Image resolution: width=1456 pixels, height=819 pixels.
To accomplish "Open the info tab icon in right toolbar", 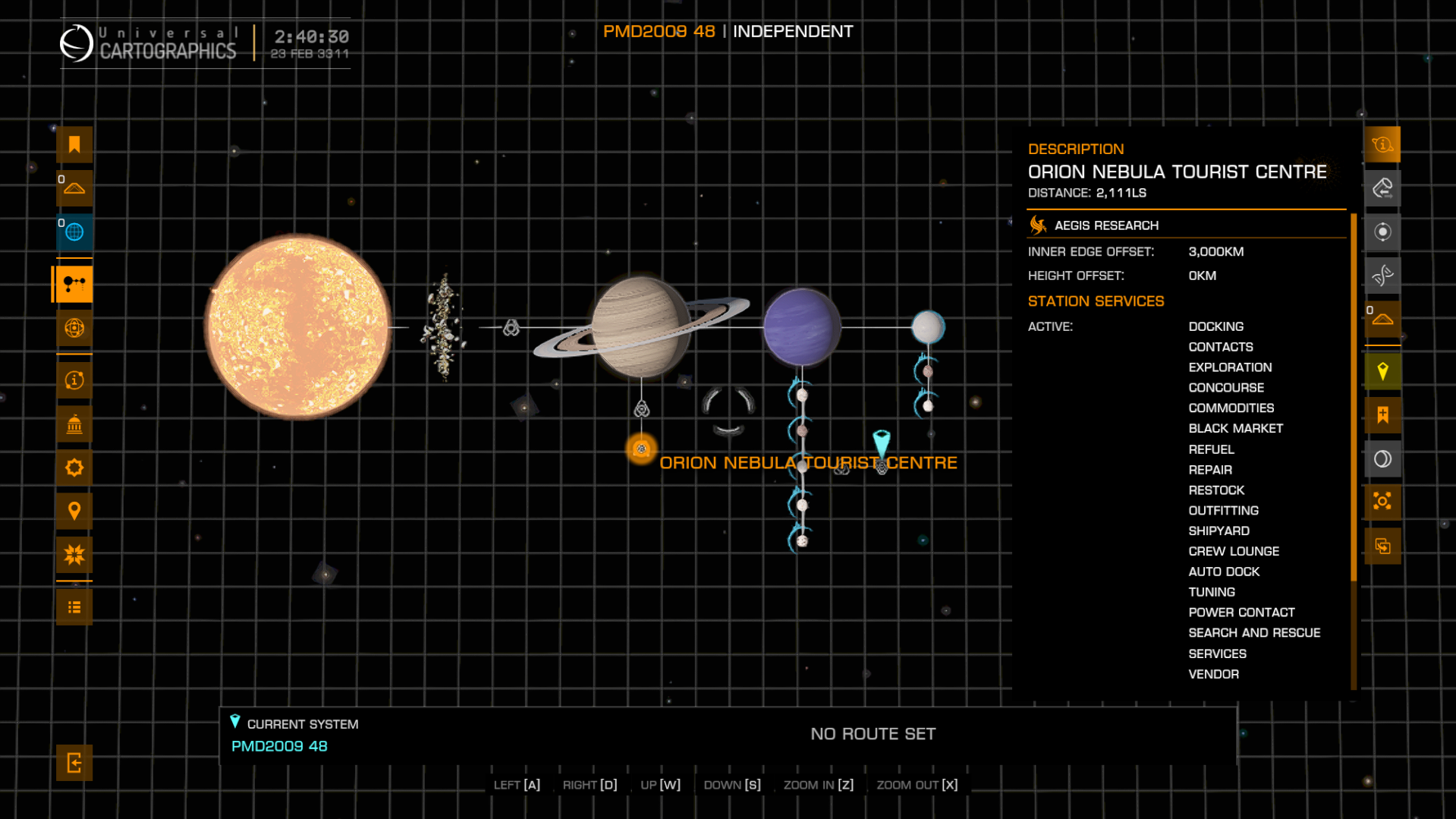I will [x=1382, y=145].
